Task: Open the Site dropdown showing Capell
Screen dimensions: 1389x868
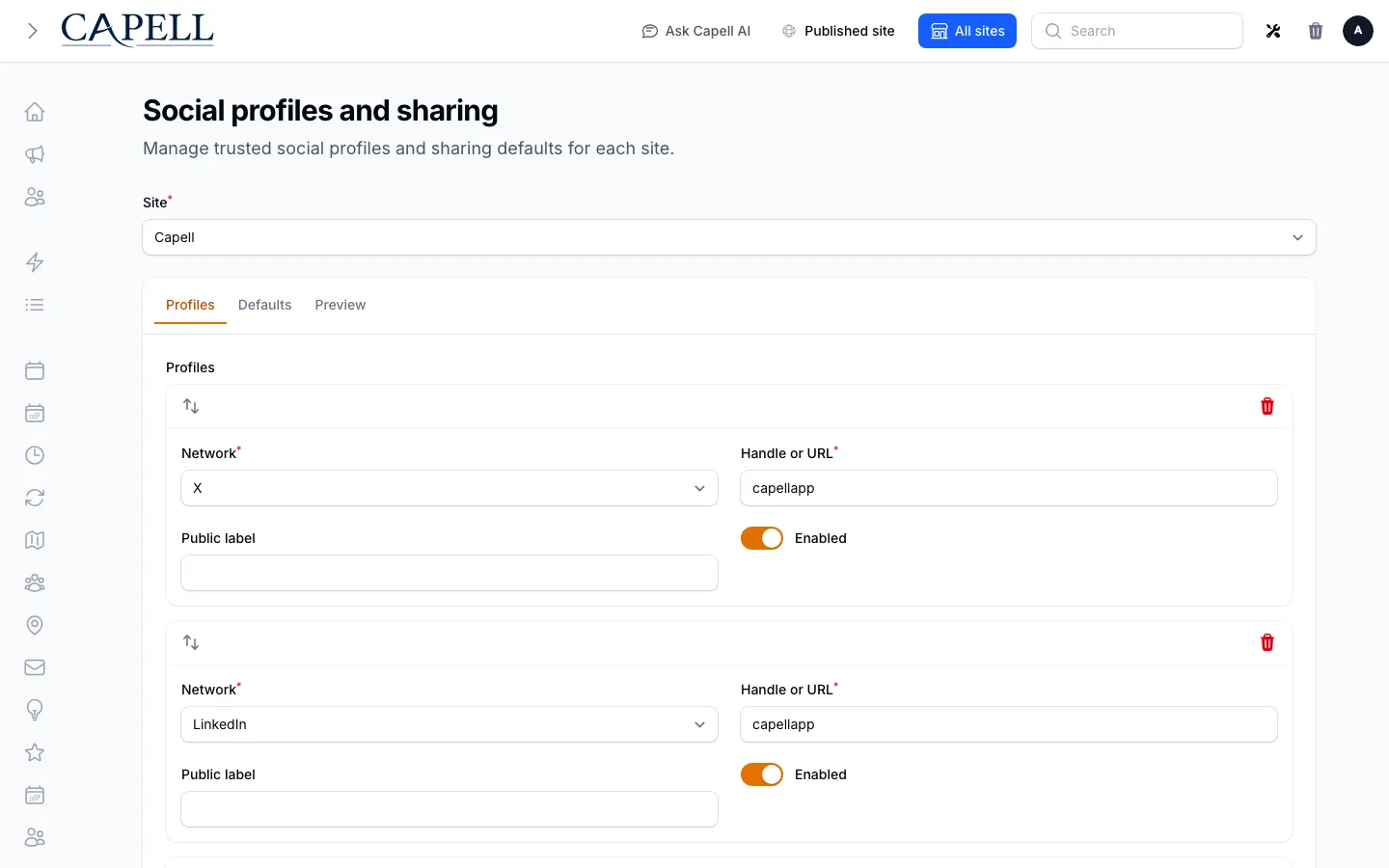Action: [729, 237]
